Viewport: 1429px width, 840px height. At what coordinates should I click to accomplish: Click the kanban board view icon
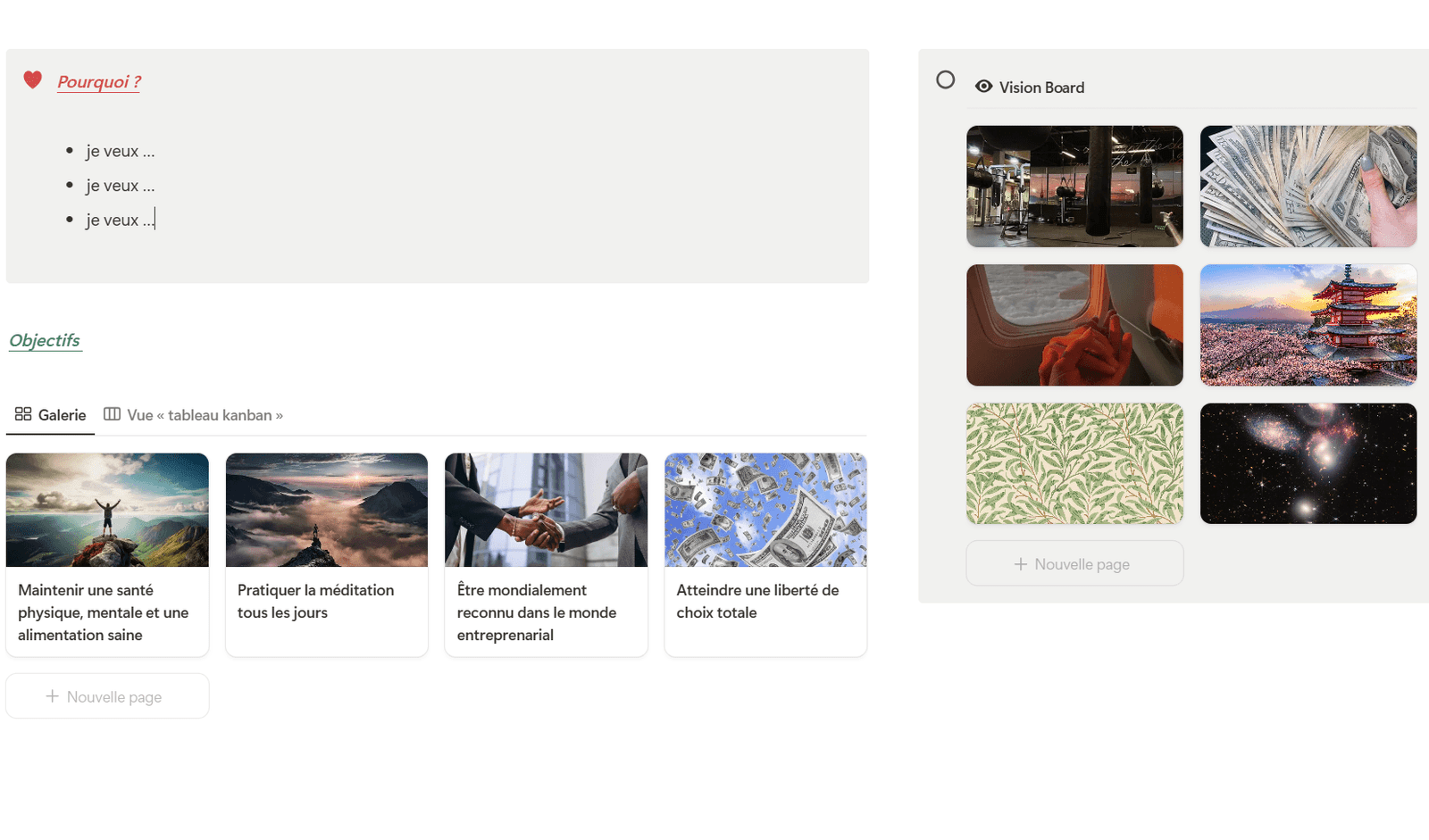coord(112,414)
